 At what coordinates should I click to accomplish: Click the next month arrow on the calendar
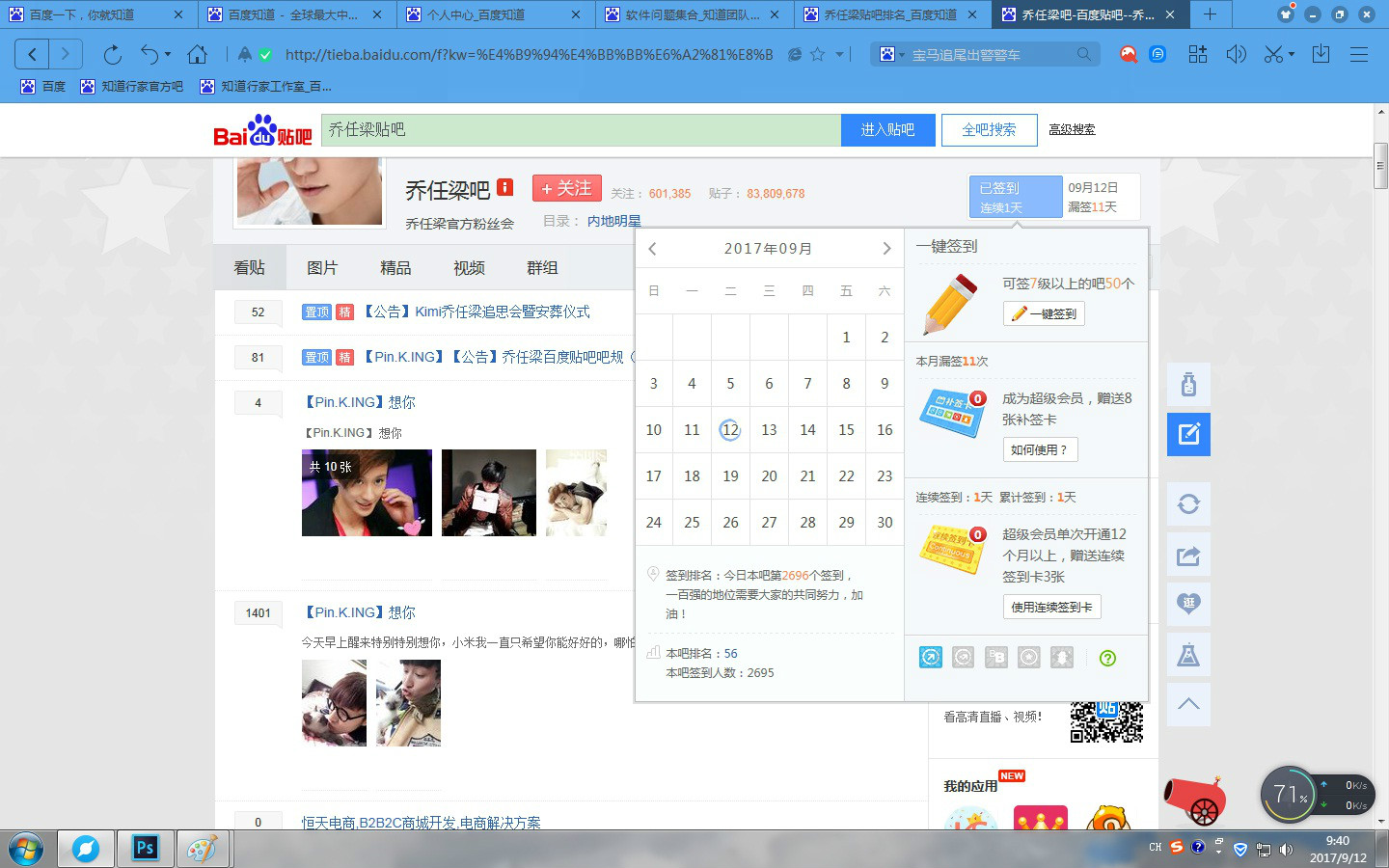(x=886, y=248)
